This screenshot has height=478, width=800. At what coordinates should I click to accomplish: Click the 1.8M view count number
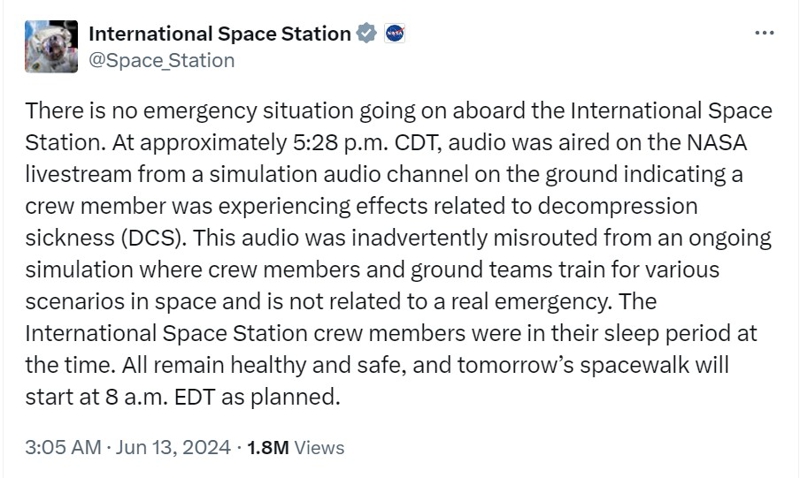pyautogui.click(x=267, y=449)
